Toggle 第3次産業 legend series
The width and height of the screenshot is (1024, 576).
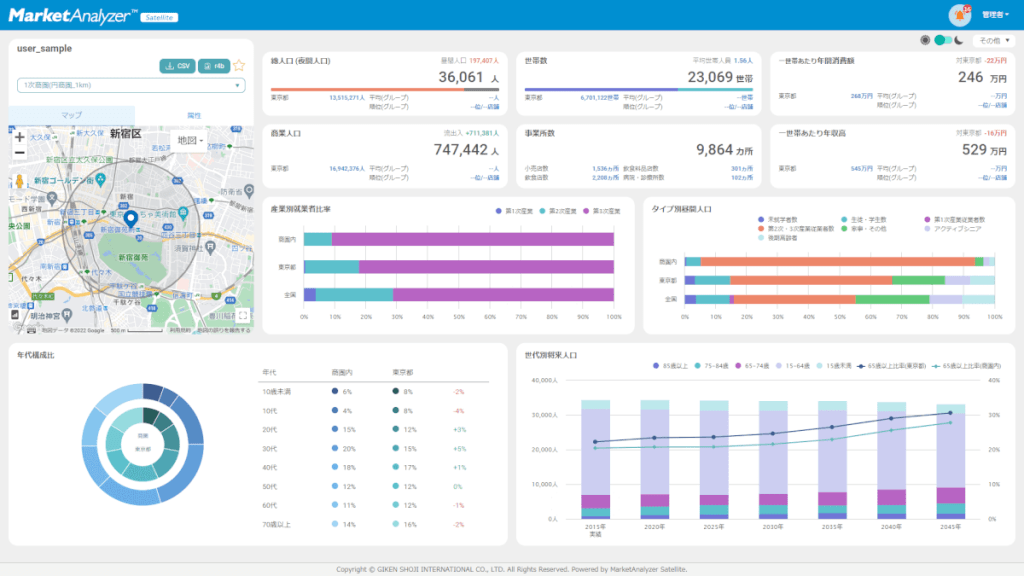(601, 211)
